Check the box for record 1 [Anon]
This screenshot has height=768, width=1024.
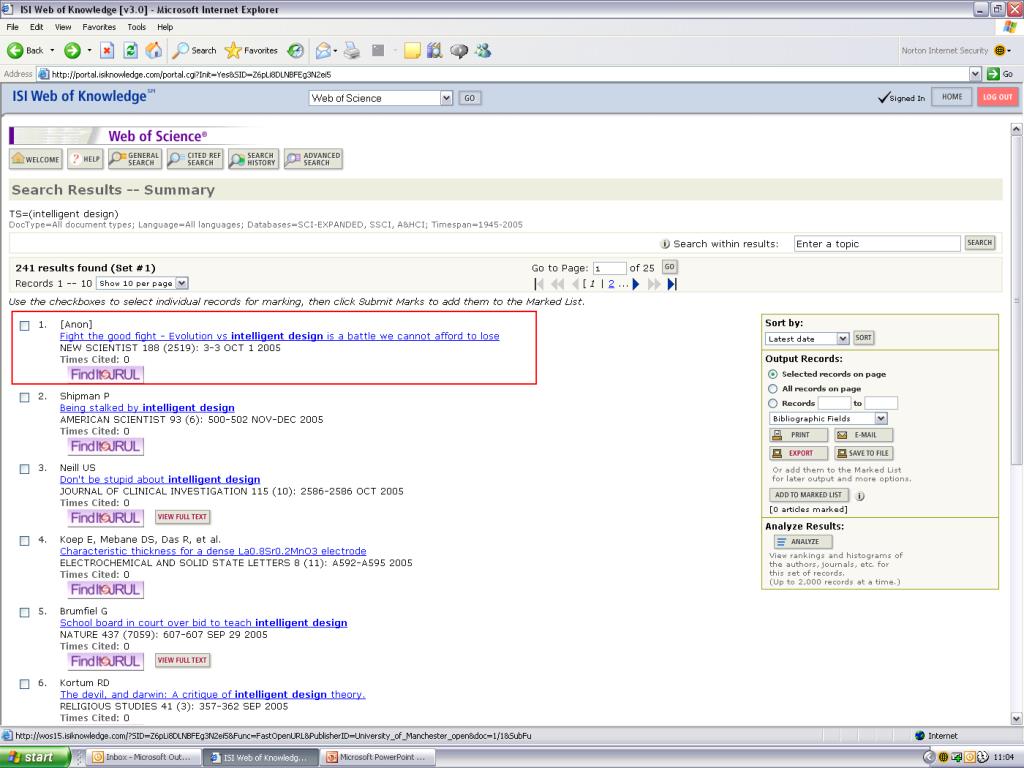tap(25, 325)
